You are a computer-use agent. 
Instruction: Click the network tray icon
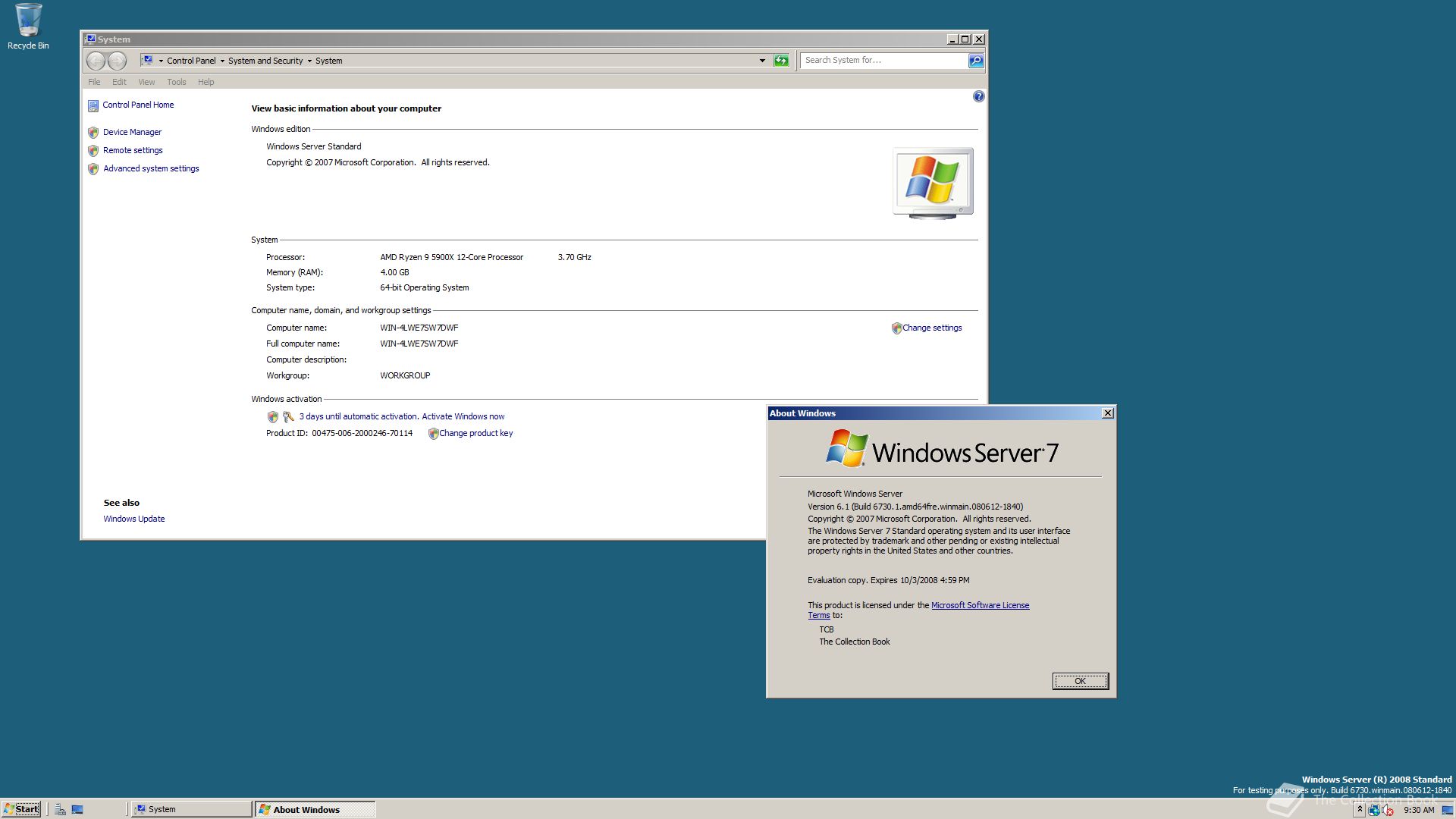coord(1373,810)
